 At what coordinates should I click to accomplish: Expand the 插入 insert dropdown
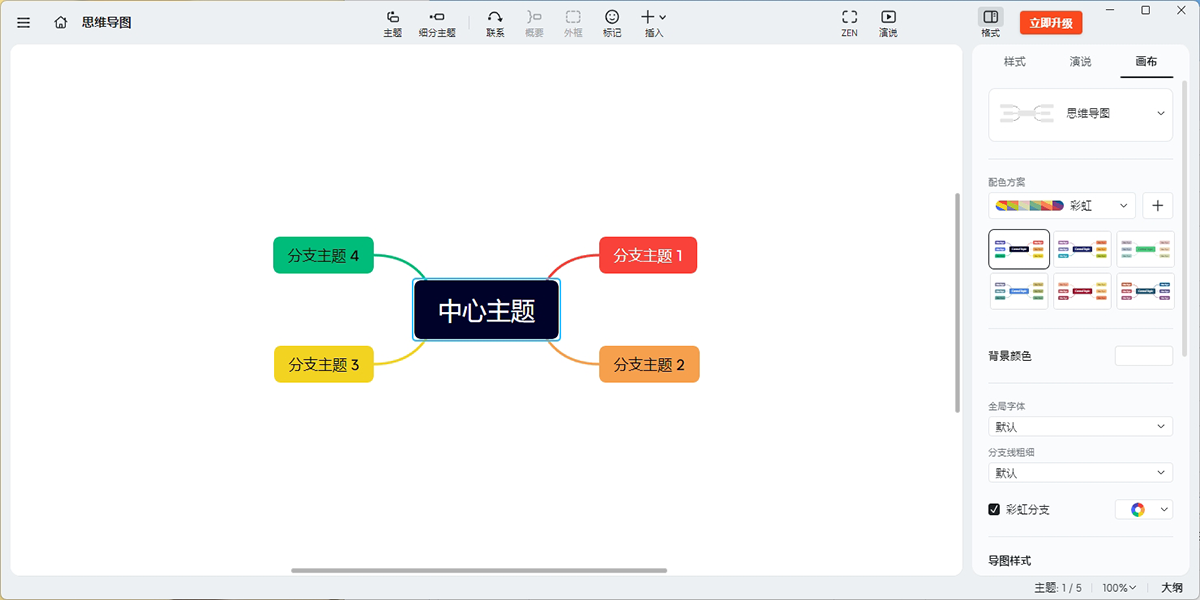[x=653, y=23]
